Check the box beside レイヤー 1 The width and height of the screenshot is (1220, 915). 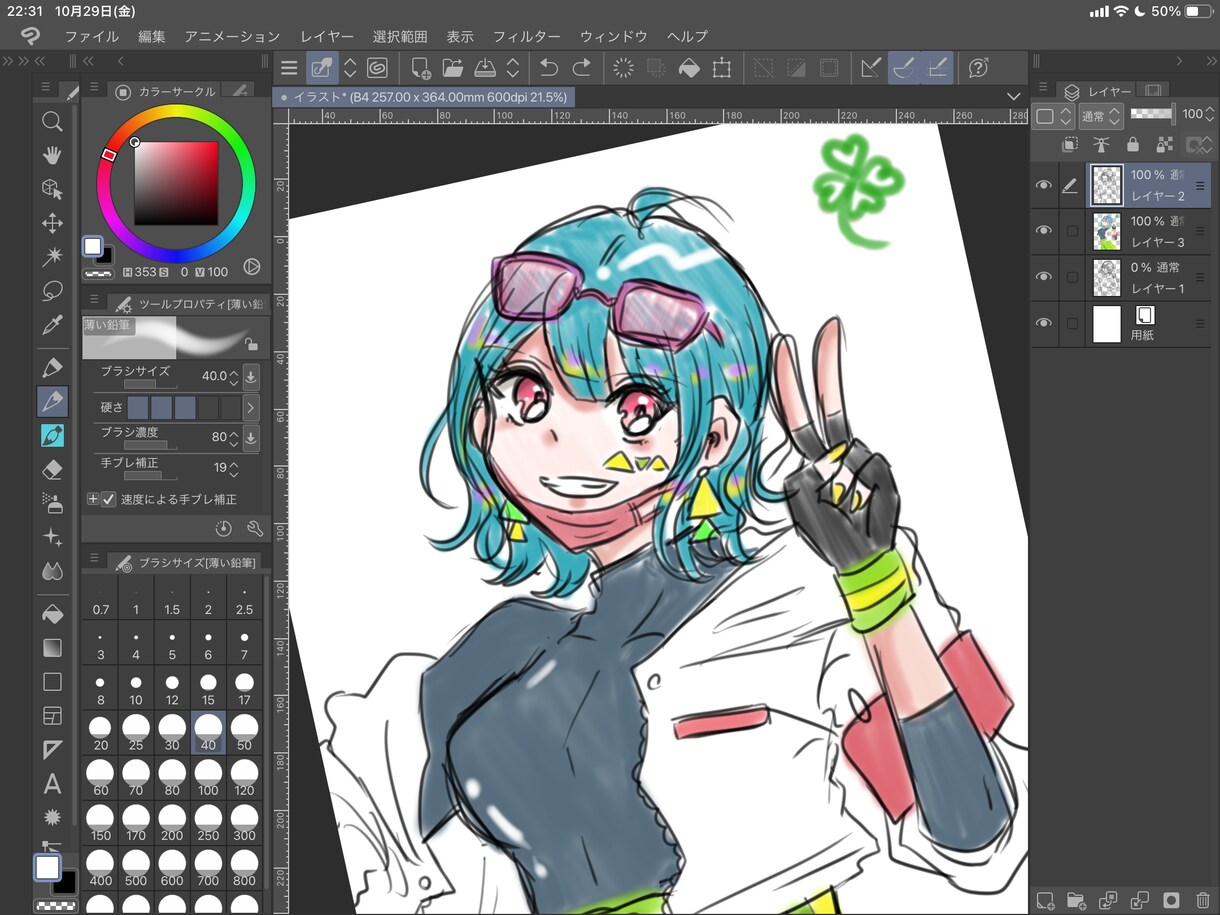(x=1073, y=277)
